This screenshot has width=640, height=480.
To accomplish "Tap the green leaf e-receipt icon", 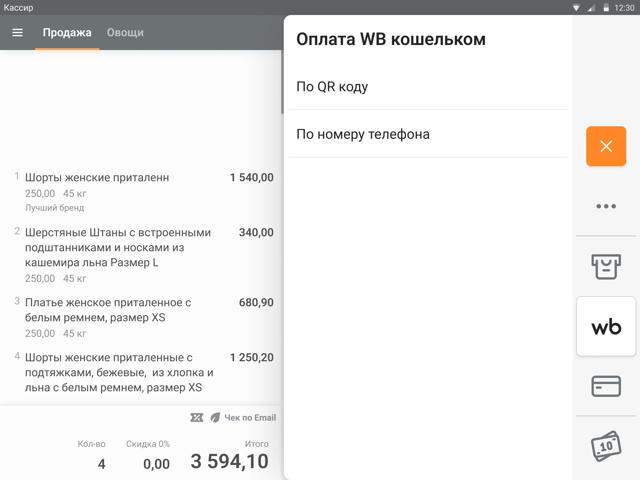I will click(214, 417).
